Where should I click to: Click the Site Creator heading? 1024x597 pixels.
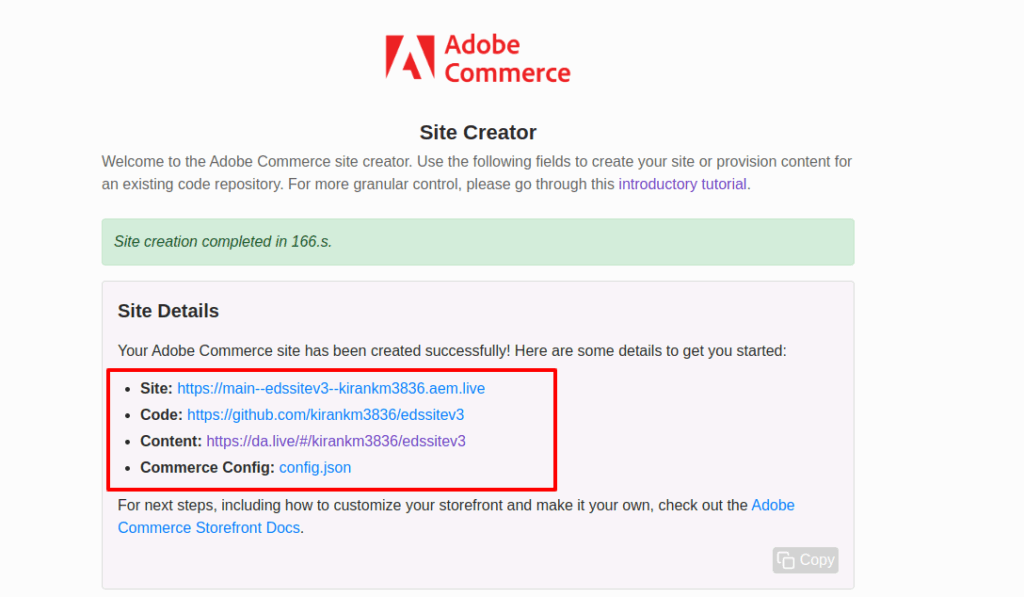pos(478,132)
